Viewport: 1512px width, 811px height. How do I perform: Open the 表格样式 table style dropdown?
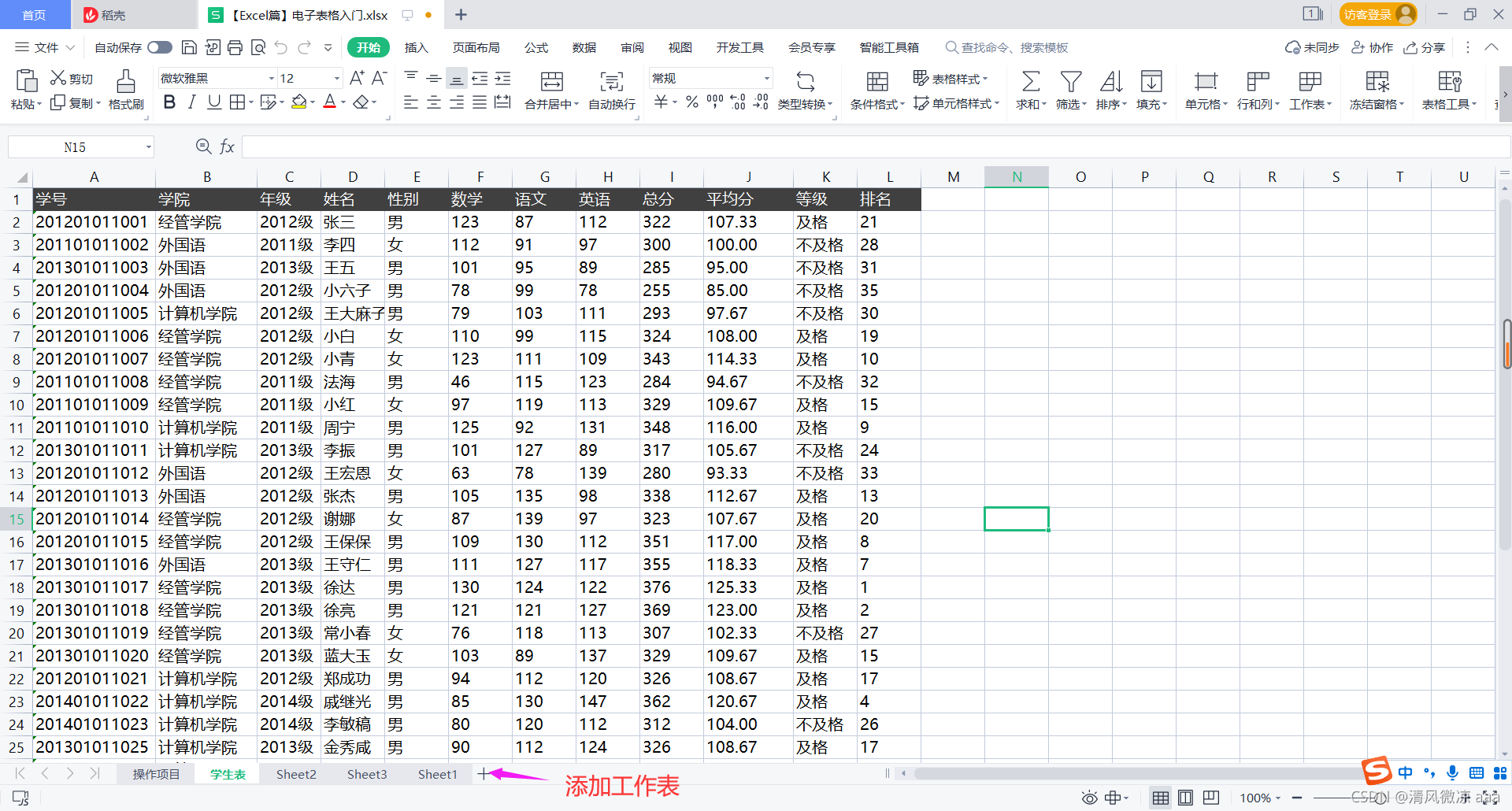tap(951, 78)
